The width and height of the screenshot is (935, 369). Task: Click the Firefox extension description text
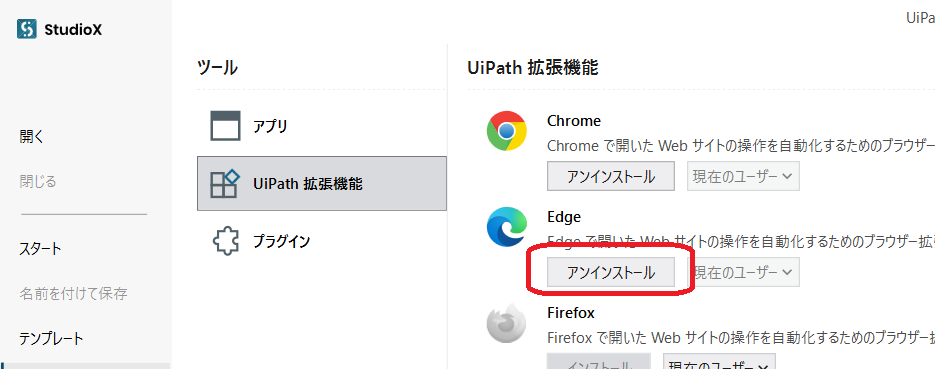point(741,338)
